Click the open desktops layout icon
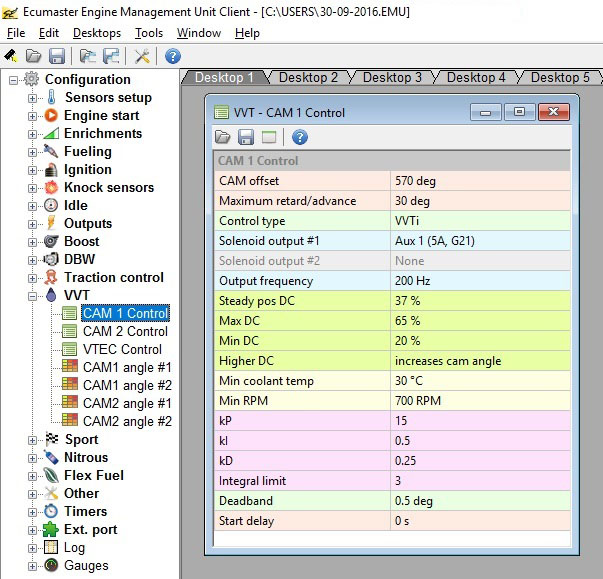The width and height of the screenshot is (603, 579). pyautogui.click(x=87, y=56)
